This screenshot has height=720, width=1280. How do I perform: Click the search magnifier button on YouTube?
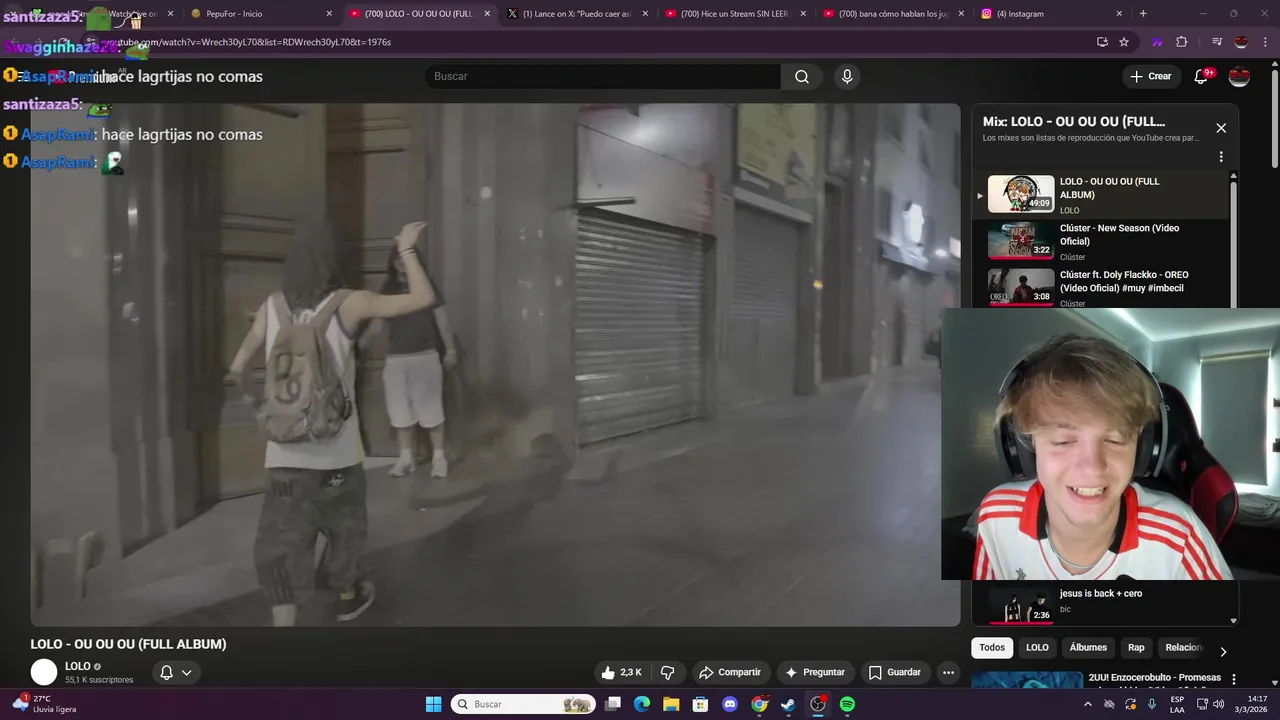click(x=802, y=77)
